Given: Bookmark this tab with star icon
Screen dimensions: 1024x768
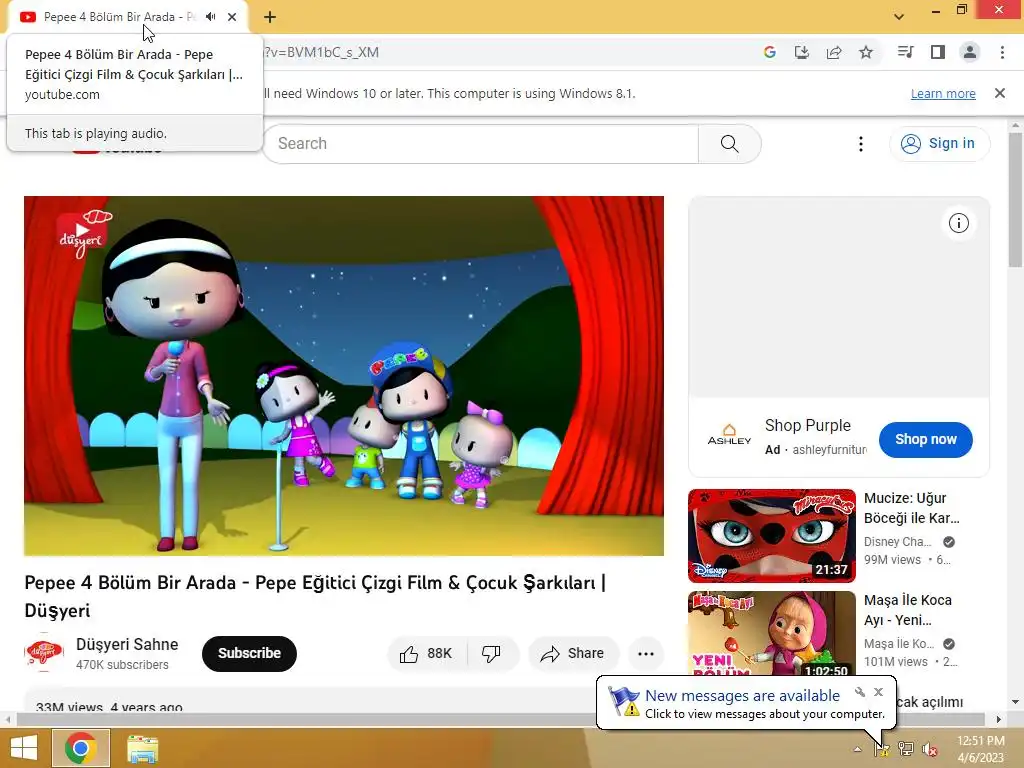Looking at the screenshot, I should [x=866, y=52].
